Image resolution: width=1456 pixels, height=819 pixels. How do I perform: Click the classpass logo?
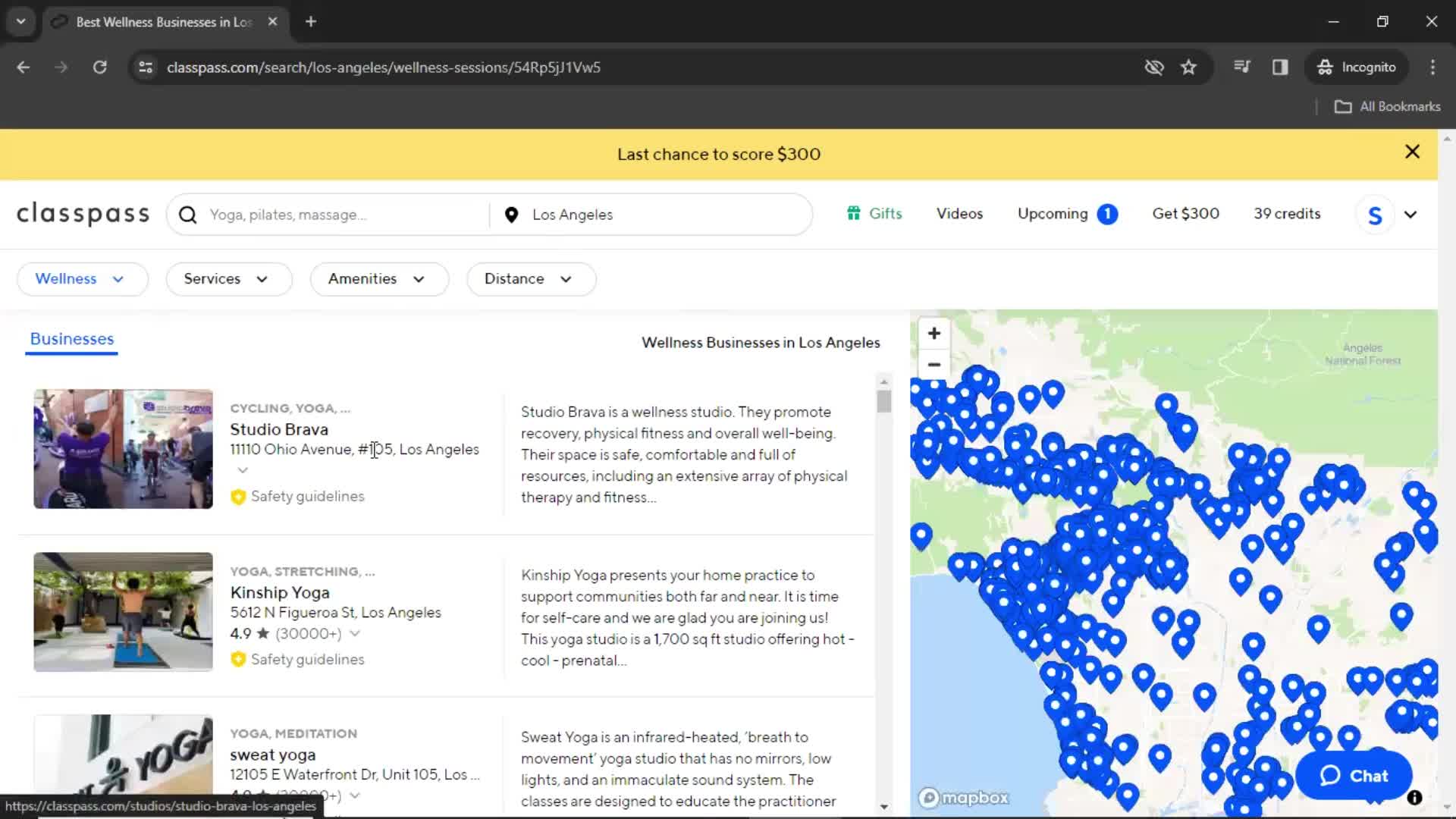pyautogui.click(x=83, y=214)
